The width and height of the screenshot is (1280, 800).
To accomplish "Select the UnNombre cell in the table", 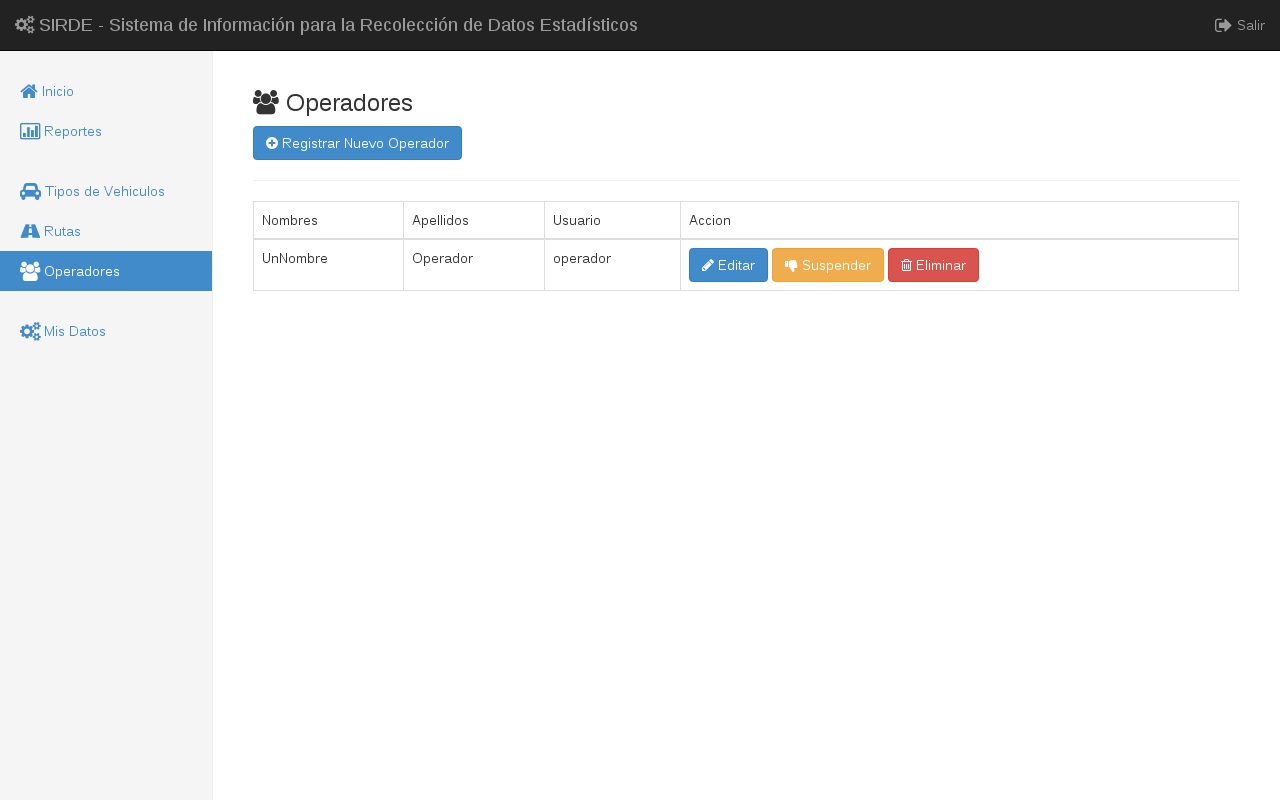I will tap(328, 265).
